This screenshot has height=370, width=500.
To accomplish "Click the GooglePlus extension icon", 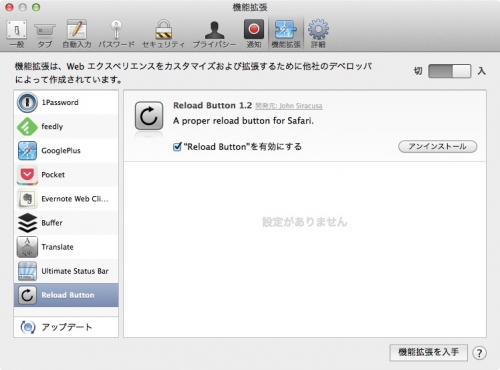I will click(27, 150).
